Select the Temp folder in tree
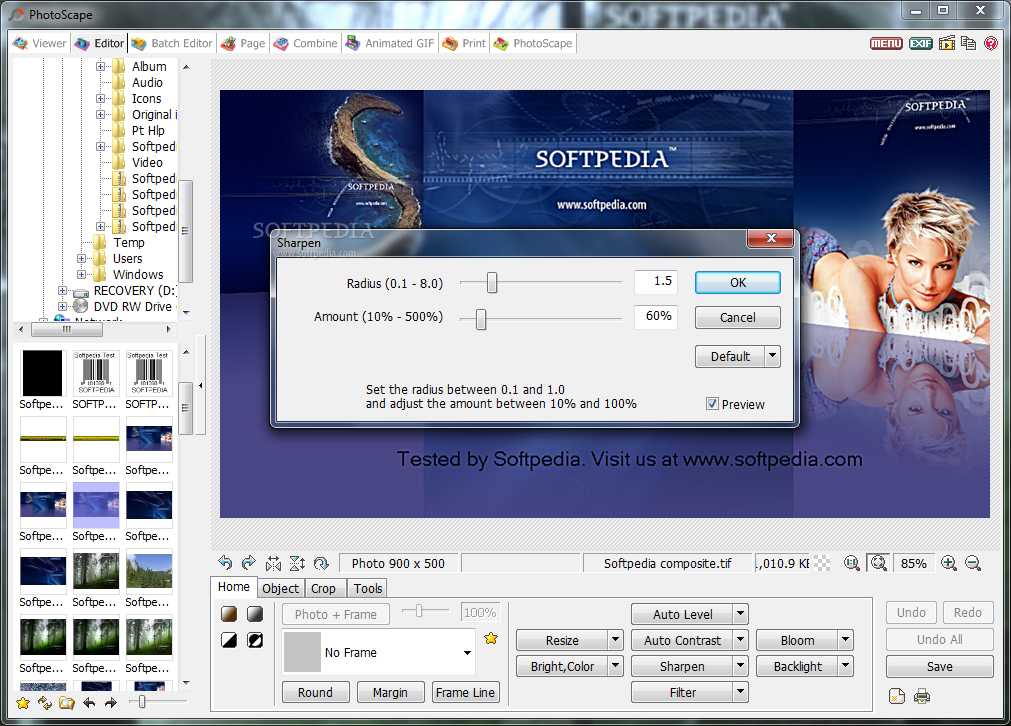 [x=129, y=242]
